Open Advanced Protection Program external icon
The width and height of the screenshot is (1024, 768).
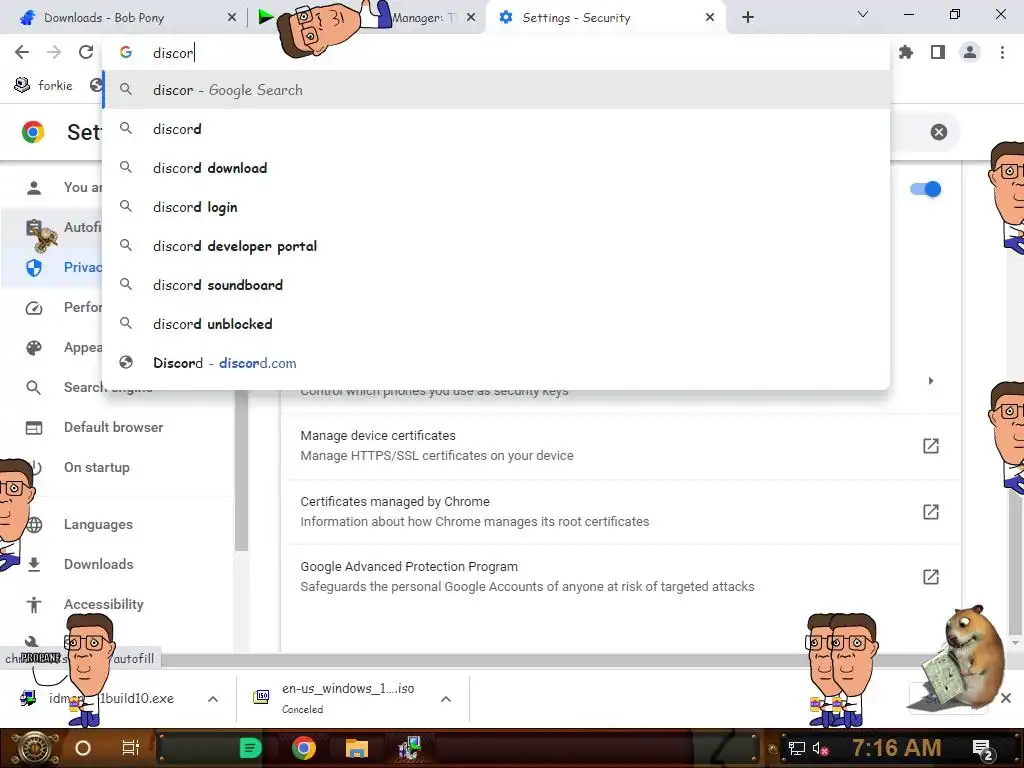pos(931,577)
